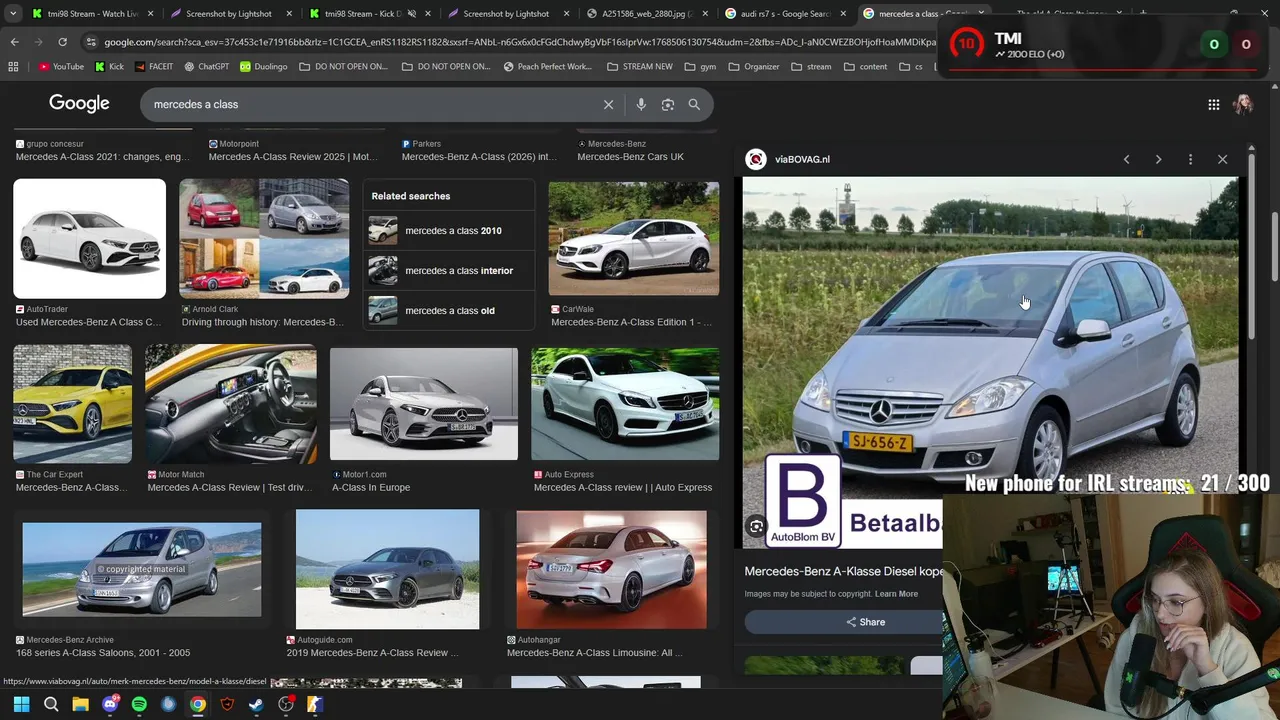
Task: Open the CarWale white A-Class thumbnail
Action: (x=633, y=239)
